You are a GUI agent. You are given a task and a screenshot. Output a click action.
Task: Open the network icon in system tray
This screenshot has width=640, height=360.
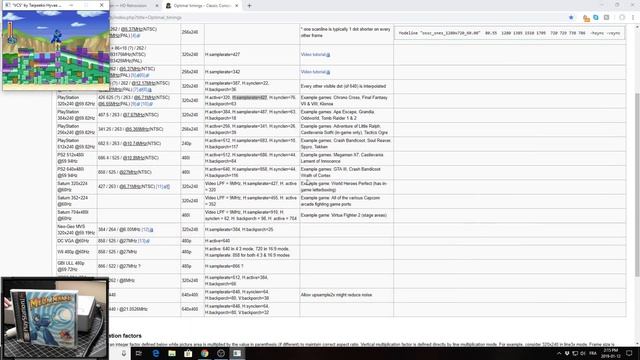tap(575, 353)
